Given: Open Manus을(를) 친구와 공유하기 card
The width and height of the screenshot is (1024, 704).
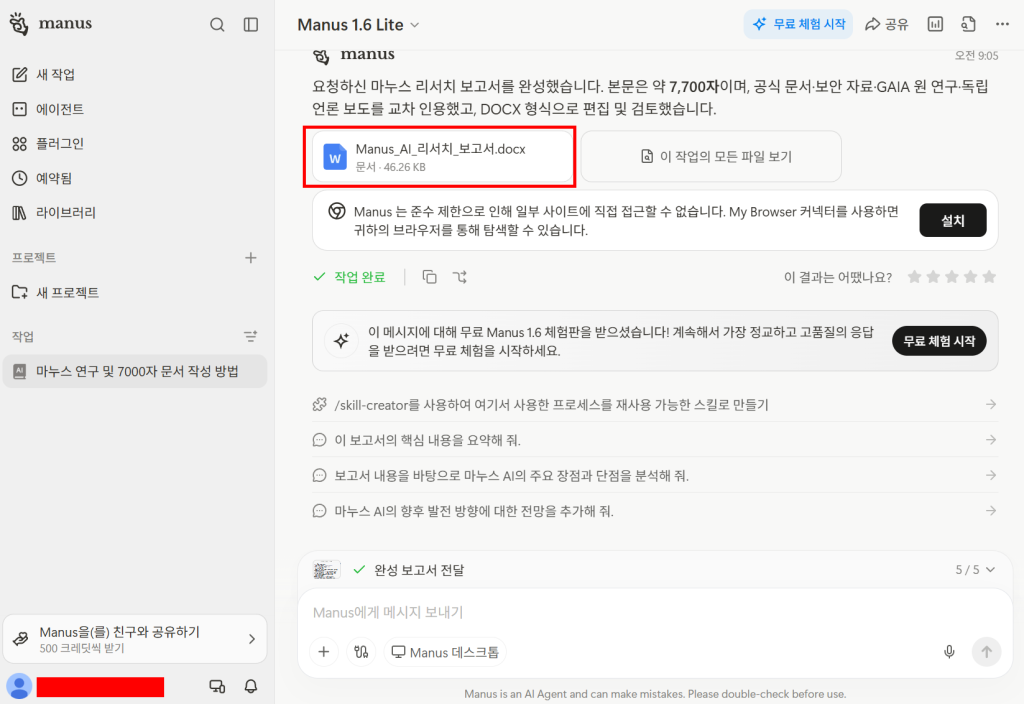Looking at the screenshot, I should 136,639.
